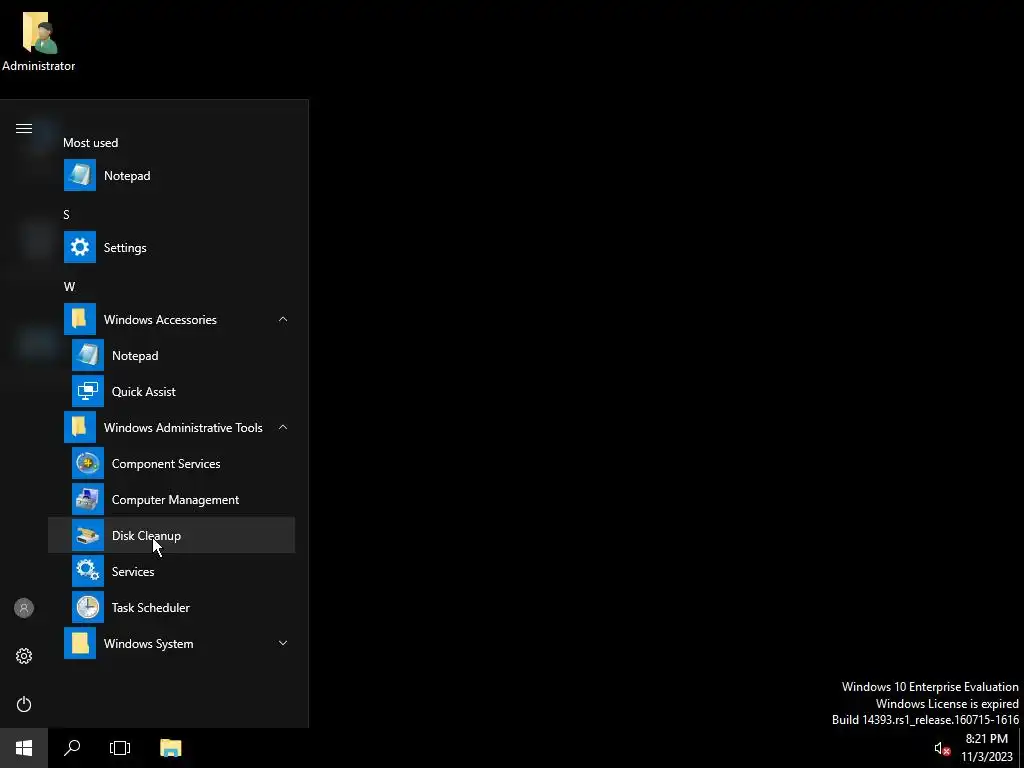Click the letter 'S' section header

click(x=66, y=214)
